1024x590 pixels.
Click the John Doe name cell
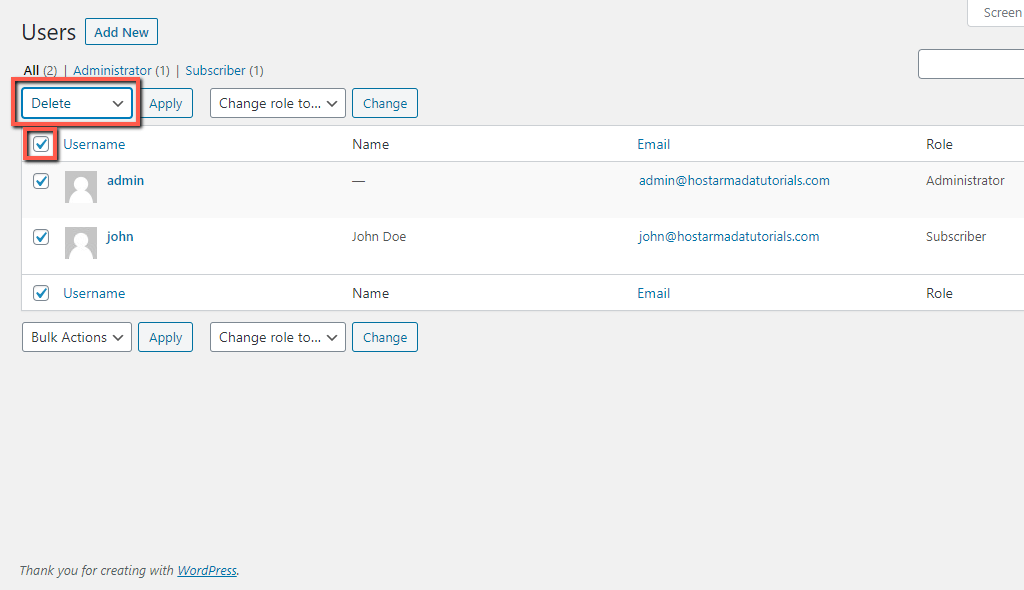[379, 237]
